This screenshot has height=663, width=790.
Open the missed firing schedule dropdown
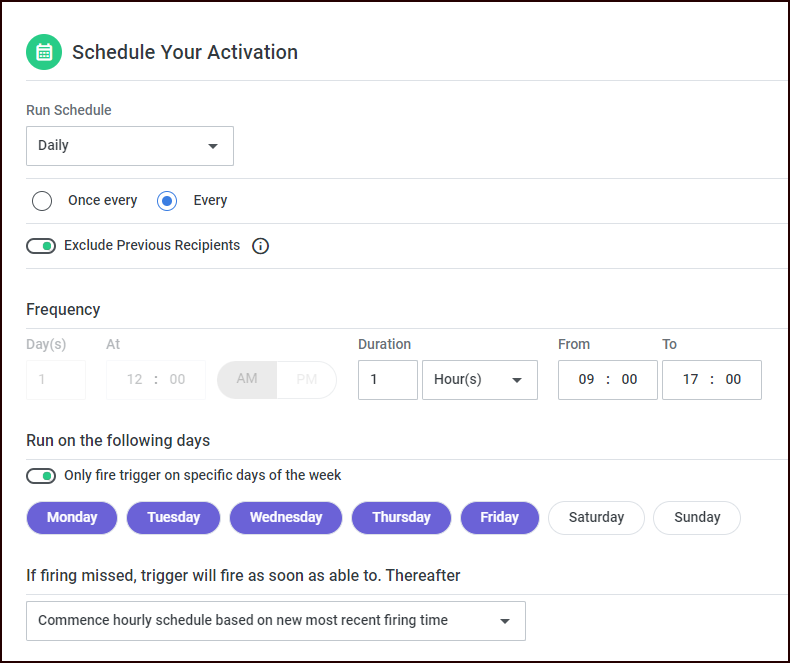(x=275, y=621)
